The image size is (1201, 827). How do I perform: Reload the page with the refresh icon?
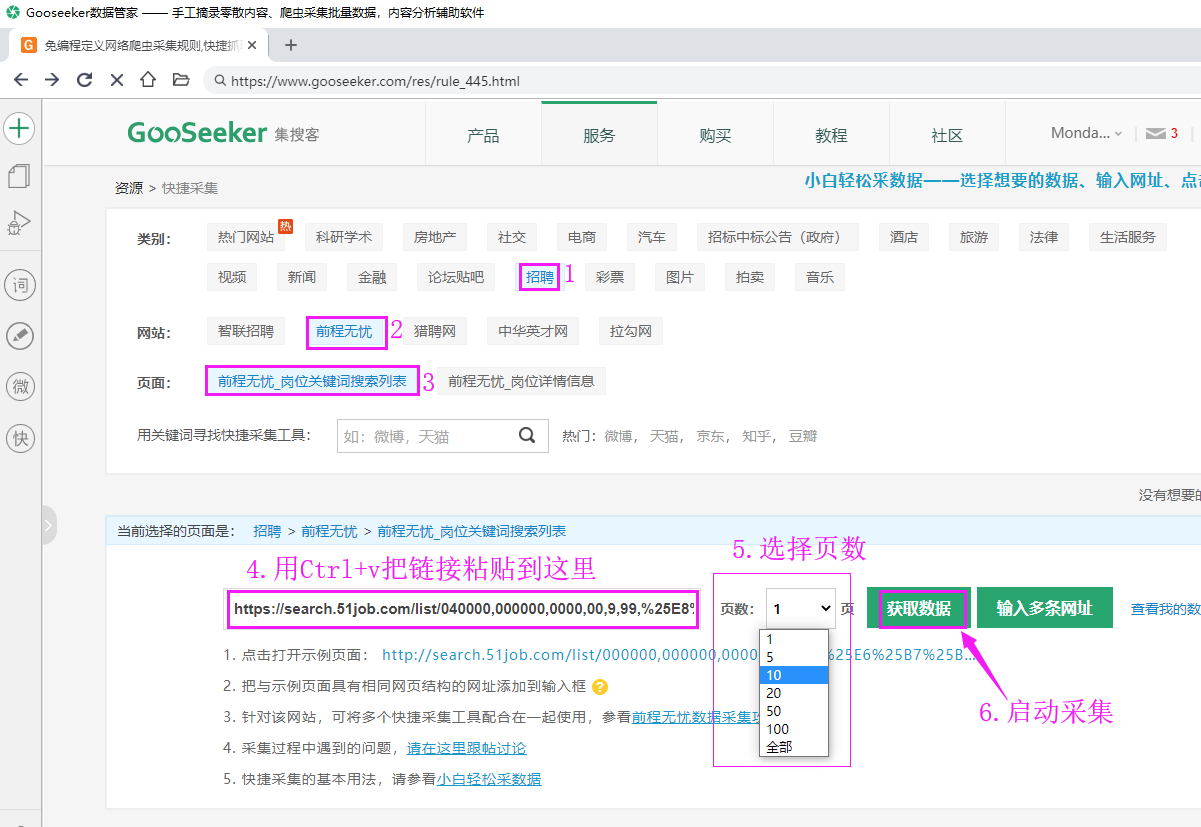pos(84,80)
